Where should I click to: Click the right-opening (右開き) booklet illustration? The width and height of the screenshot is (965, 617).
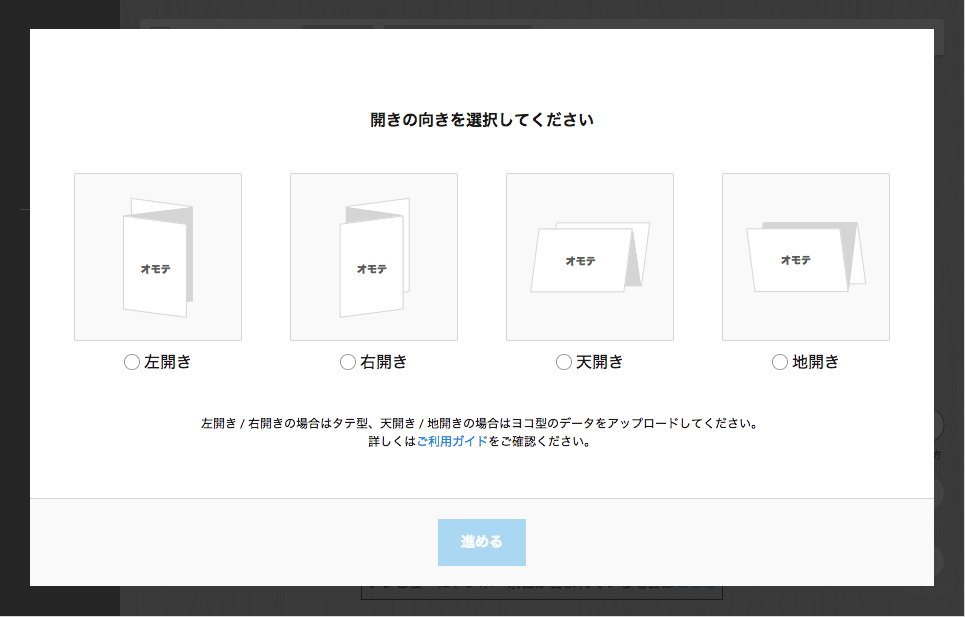(x=374, y=257)
